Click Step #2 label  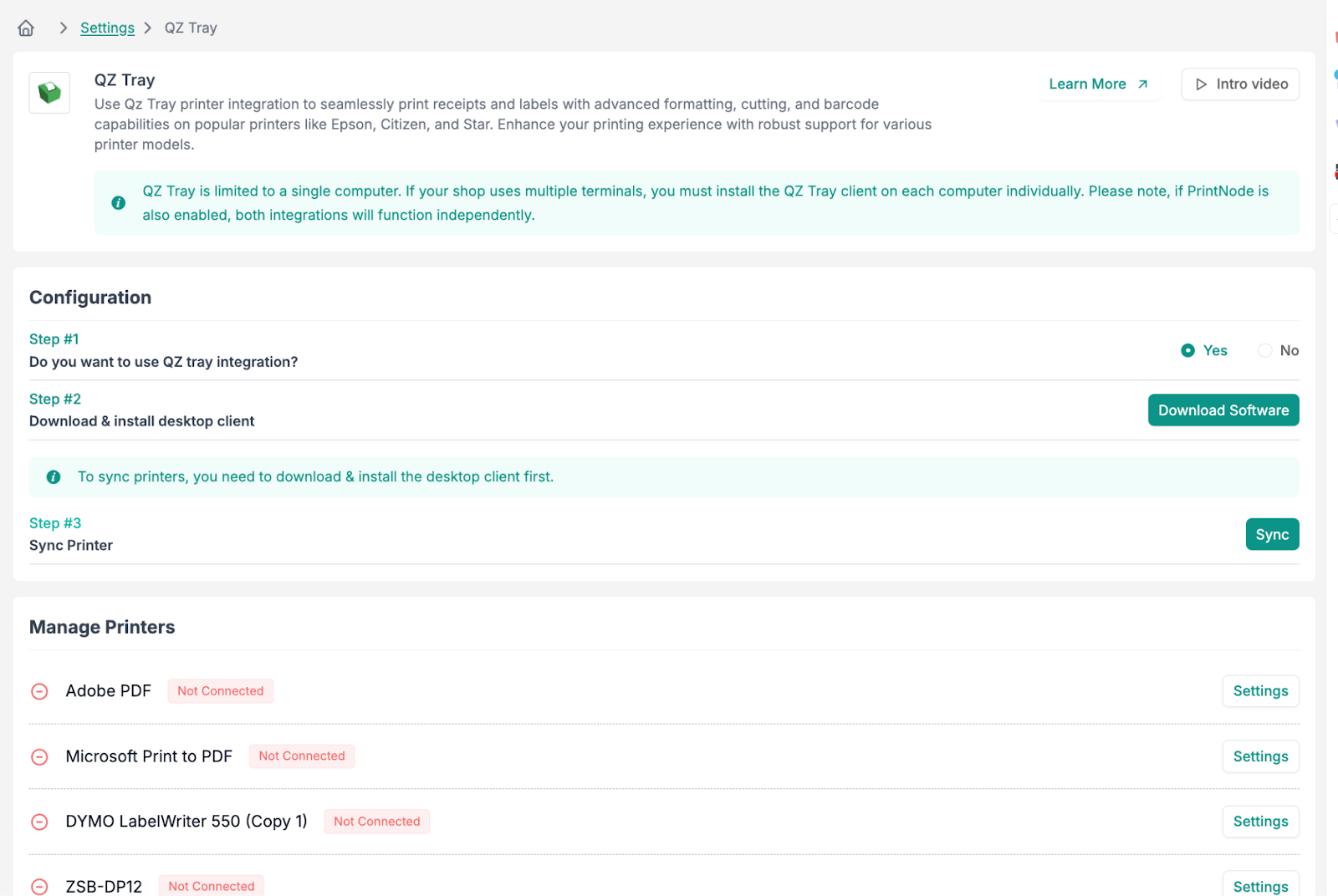click(55, 399)
